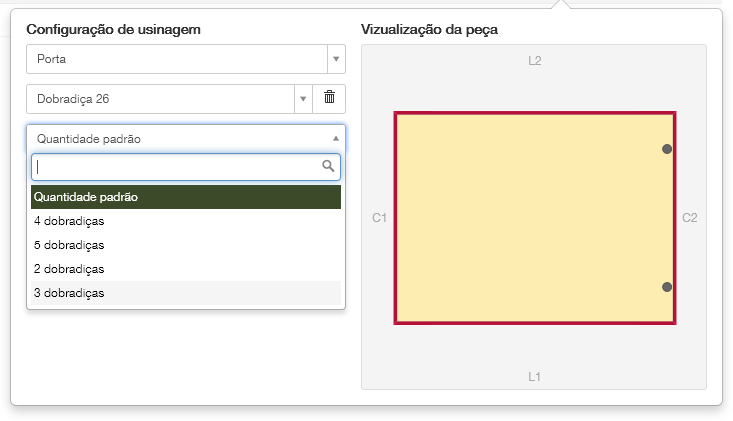This screenshot has width=733, height=421.
Task: Pick the 2 dobradiças option
Action: [x=186, y=269]
